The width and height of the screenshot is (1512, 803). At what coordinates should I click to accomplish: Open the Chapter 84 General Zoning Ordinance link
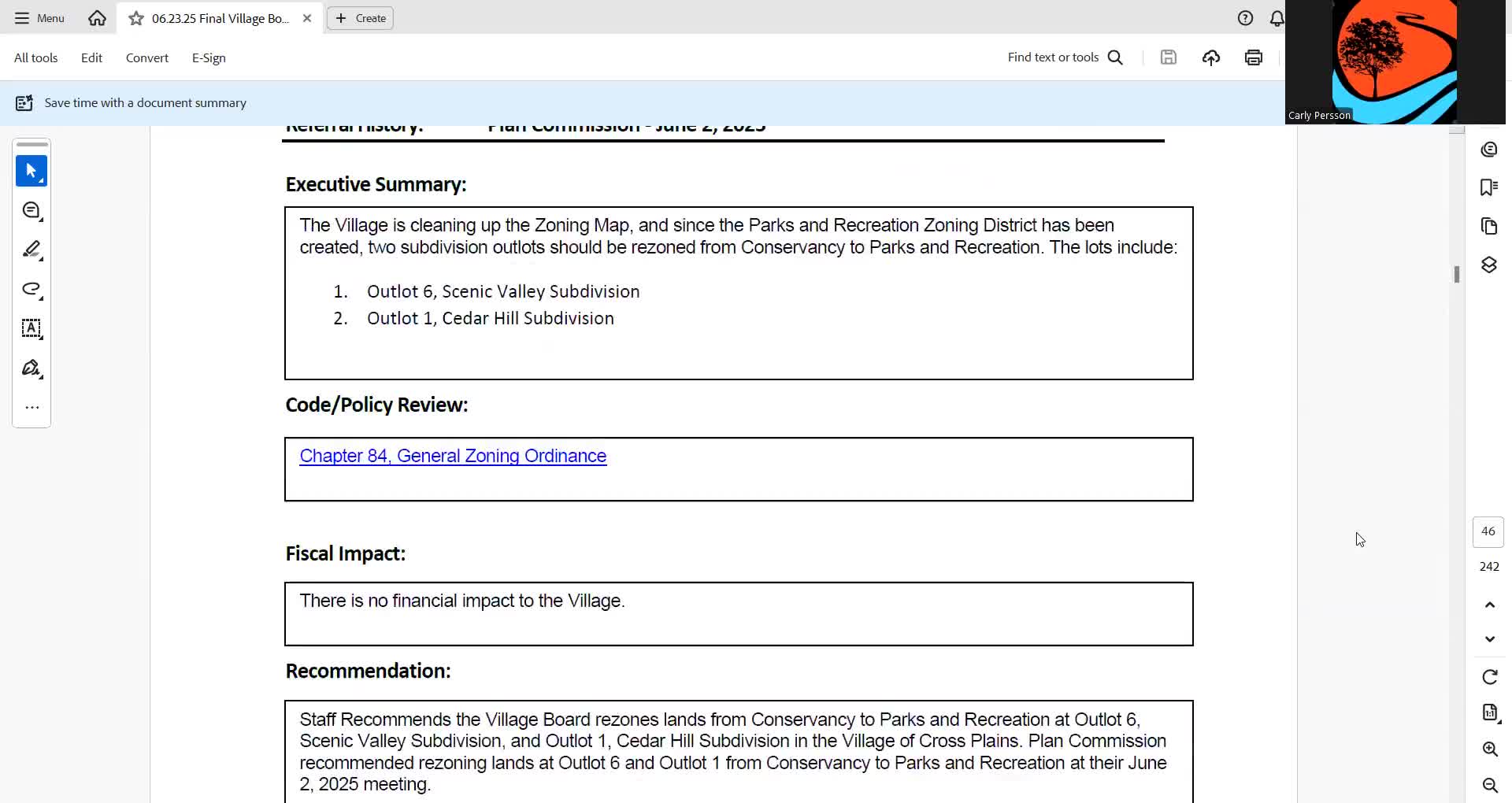coord(453,456)
